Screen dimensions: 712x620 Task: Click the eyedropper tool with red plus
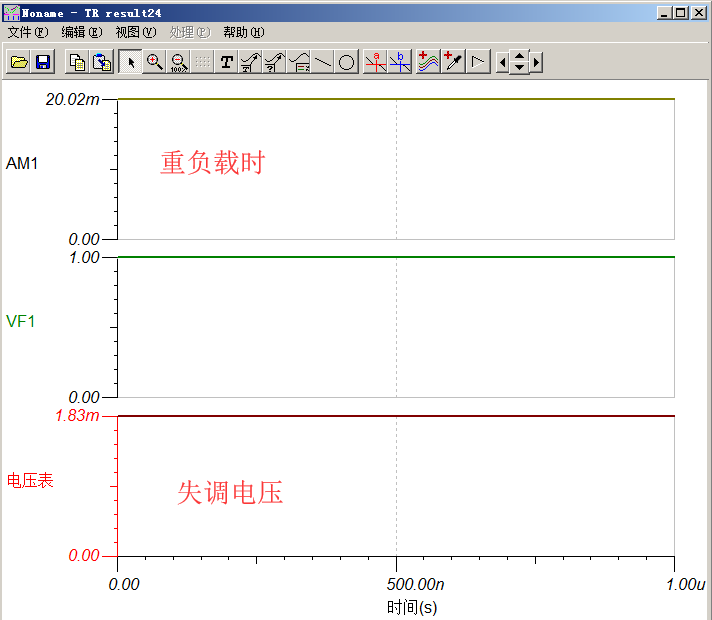tap(453, 62)
